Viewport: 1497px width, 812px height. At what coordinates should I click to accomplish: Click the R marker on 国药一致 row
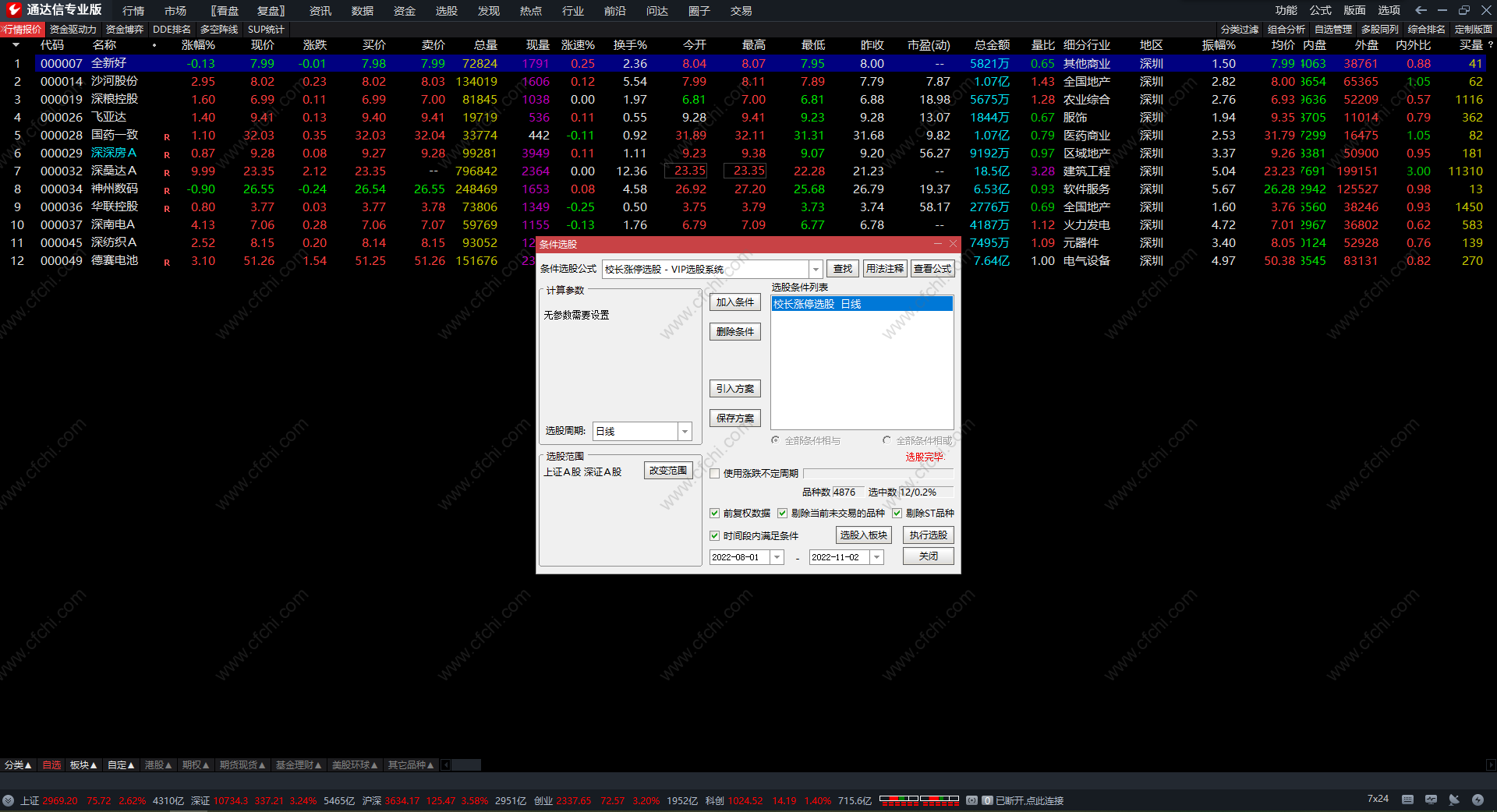coord(167,137)
